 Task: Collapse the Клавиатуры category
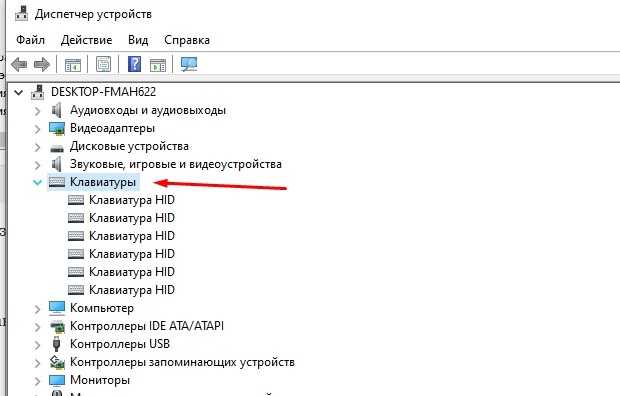click(38, 182)
